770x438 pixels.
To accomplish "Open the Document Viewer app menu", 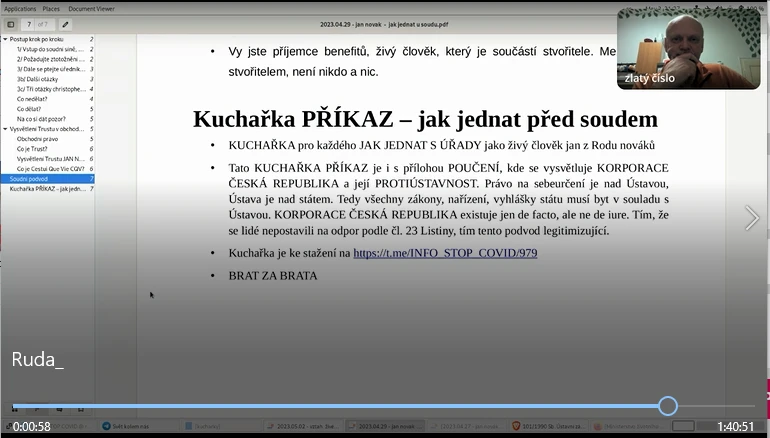I will point(91,8).
